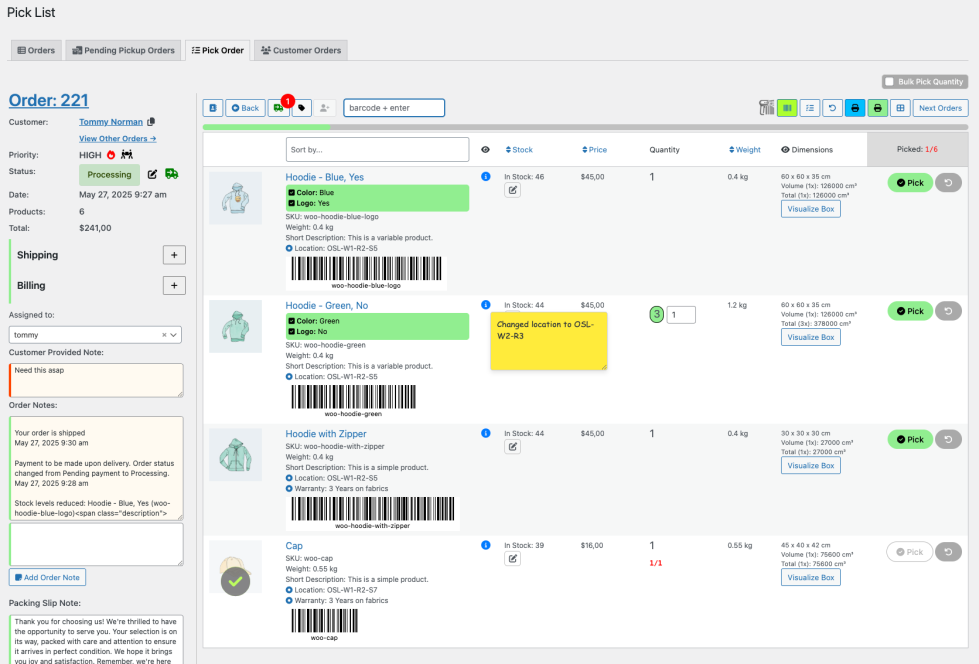
Task: Copy customer name Tommy Norman icon
Action: click(151, 122)
